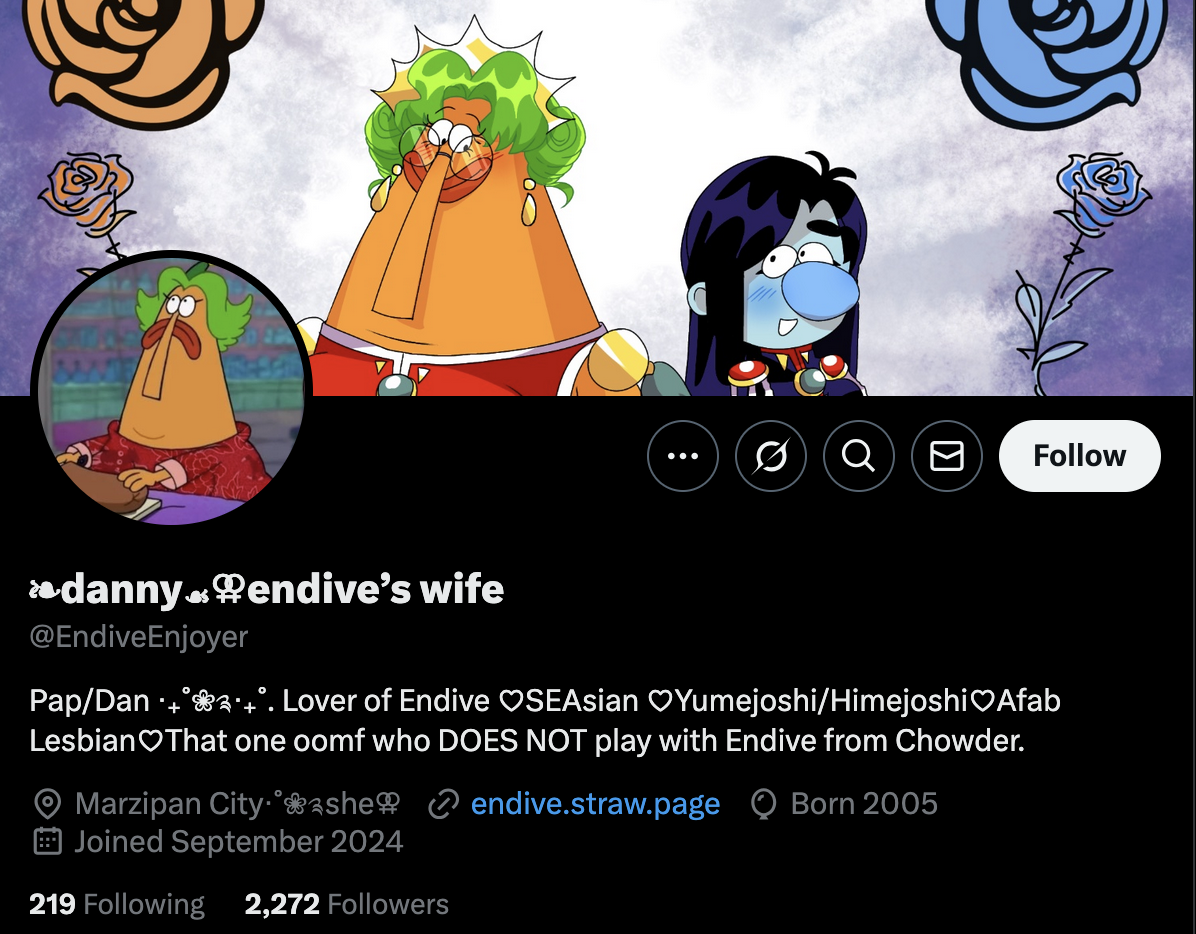Image resolution: width=1196 pixels, height=934 pixels.
Task: Click the Marzipan City location text
Action: [x=237, y=804]
